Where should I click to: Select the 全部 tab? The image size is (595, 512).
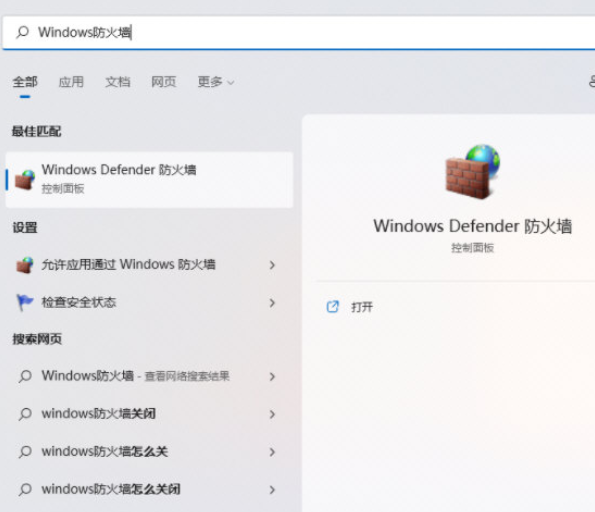click(x=25, y=82)
